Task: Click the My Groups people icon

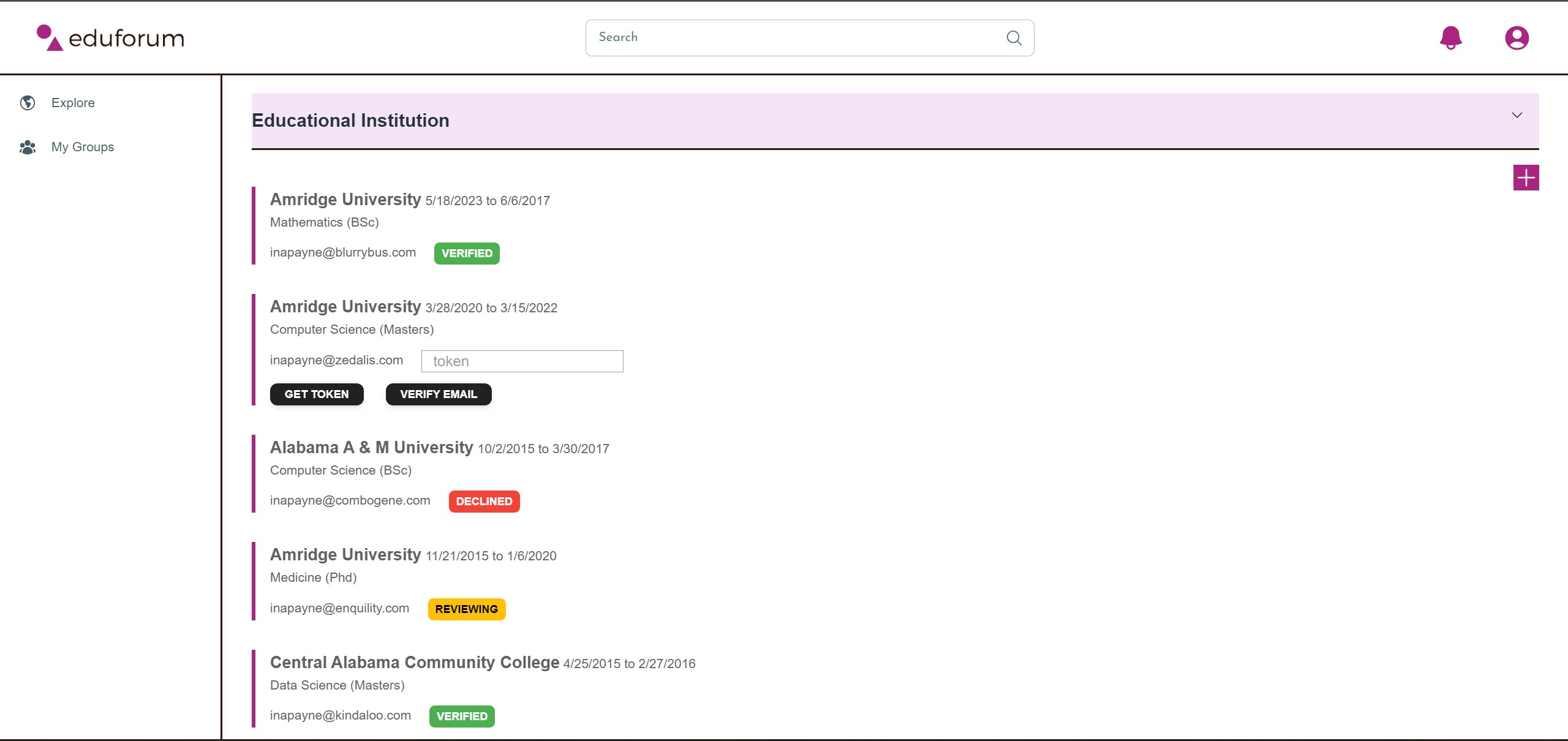Action: pos(28,147)
